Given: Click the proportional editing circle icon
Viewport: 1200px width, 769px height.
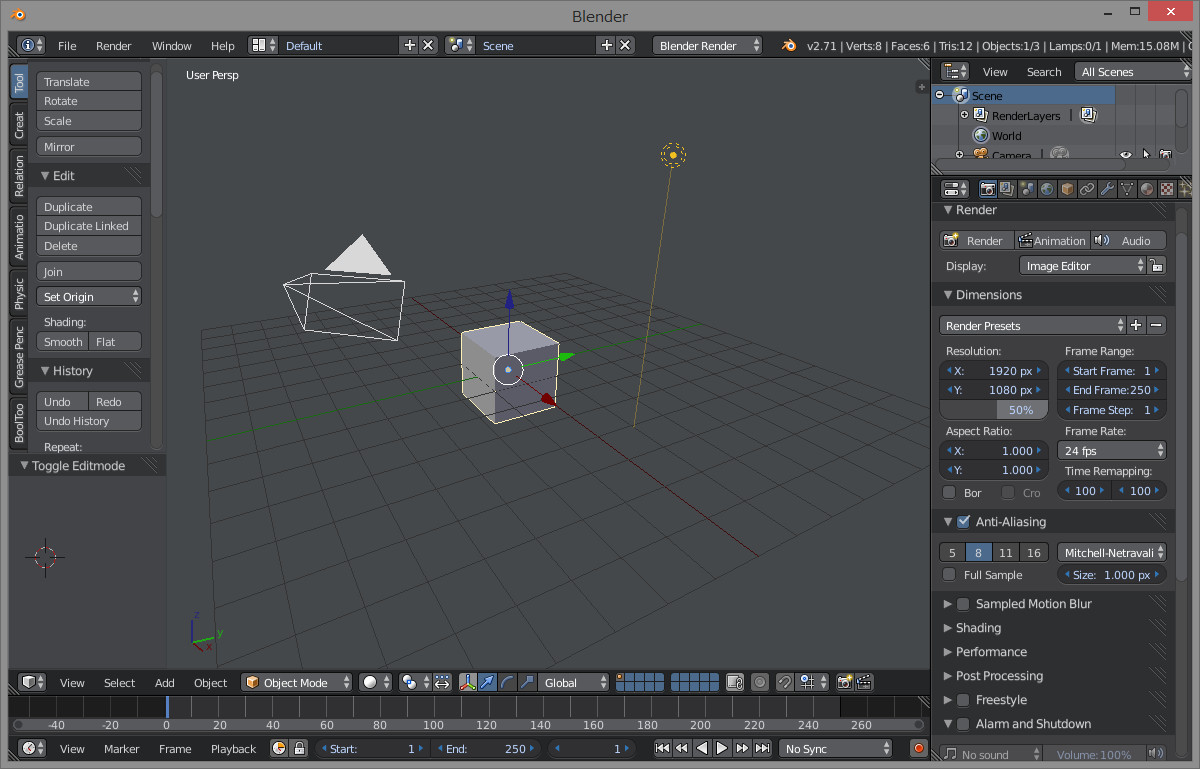Looking at the screenshot, I should click(760, 682).
